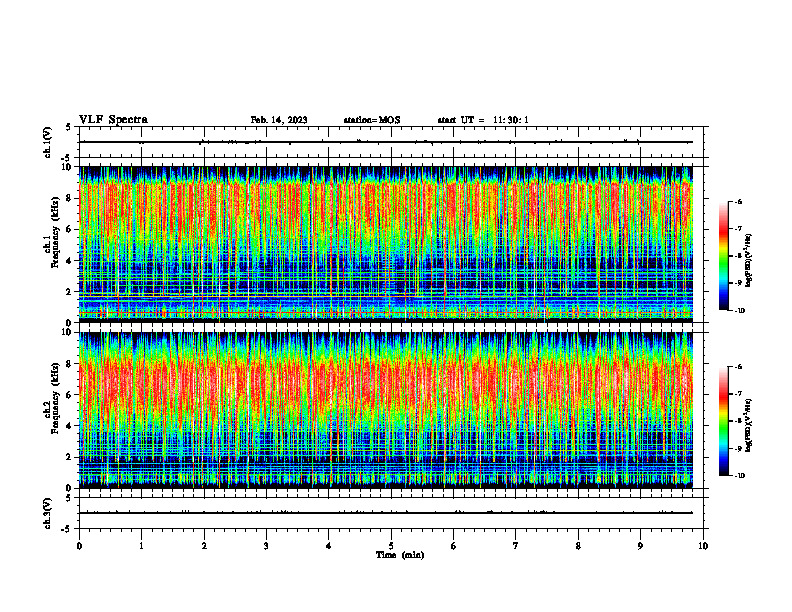Click the "ch.3(V)" waveform axis label
This screenshot has height=612, width=792.
[x=48, y=513]
